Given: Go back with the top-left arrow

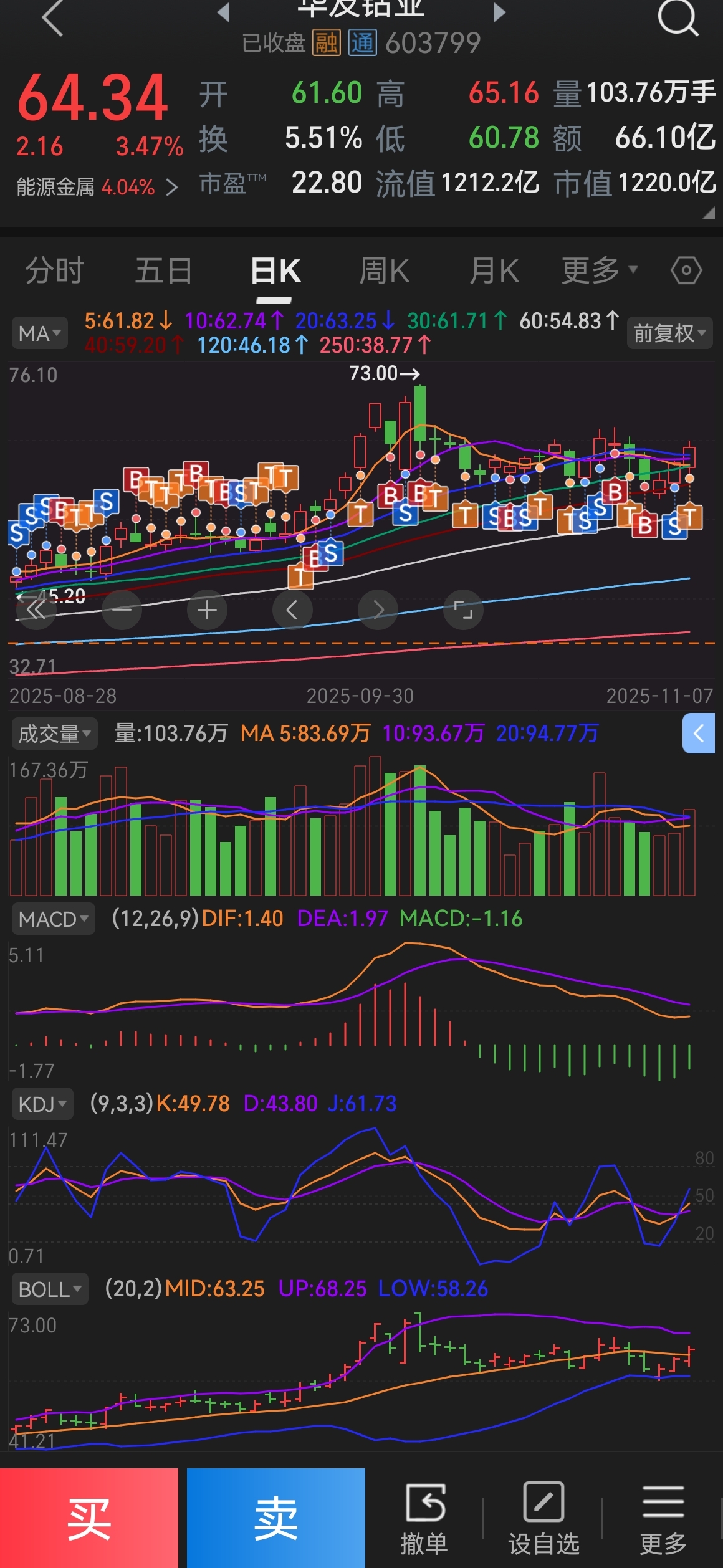Looking at the screenshot, I should [52, 17].
